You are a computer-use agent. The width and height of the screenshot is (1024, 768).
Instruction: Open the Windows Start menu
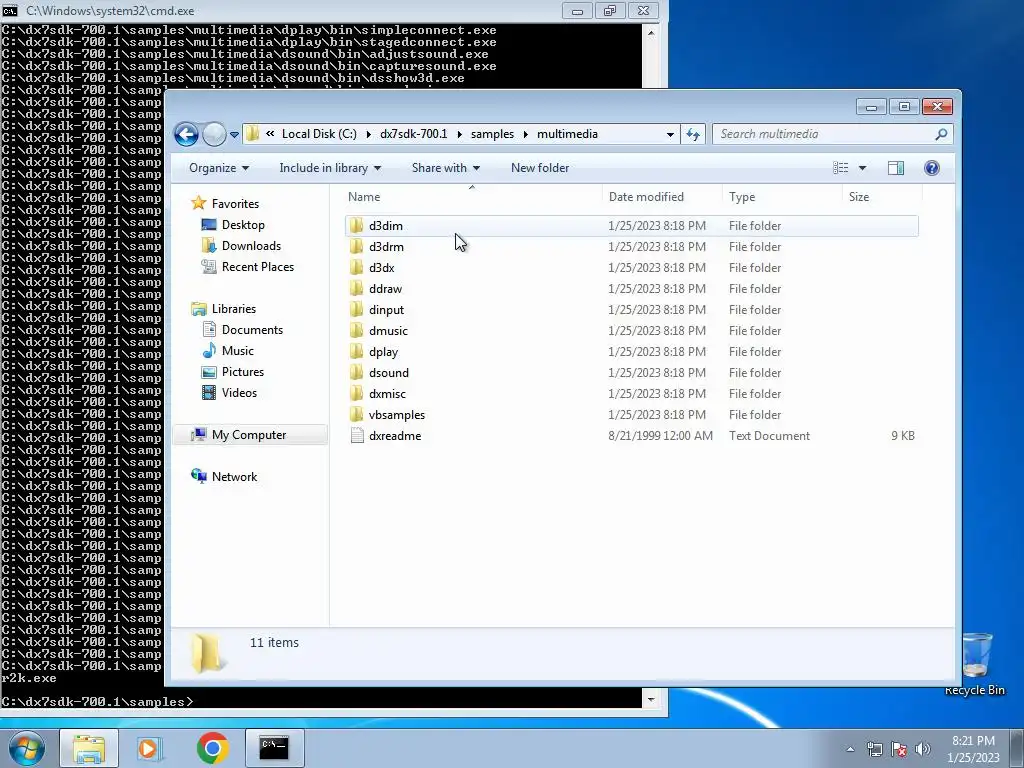[x=25, y=748]
